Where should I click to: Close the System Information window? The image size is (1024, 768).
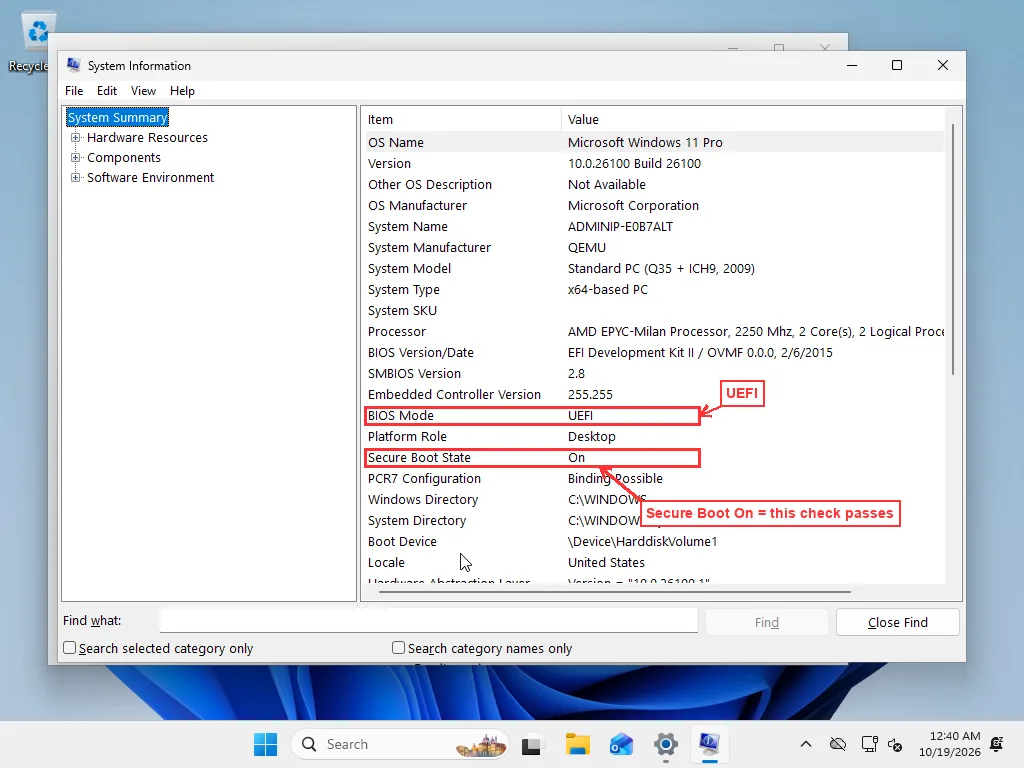(x=942, y=65)
